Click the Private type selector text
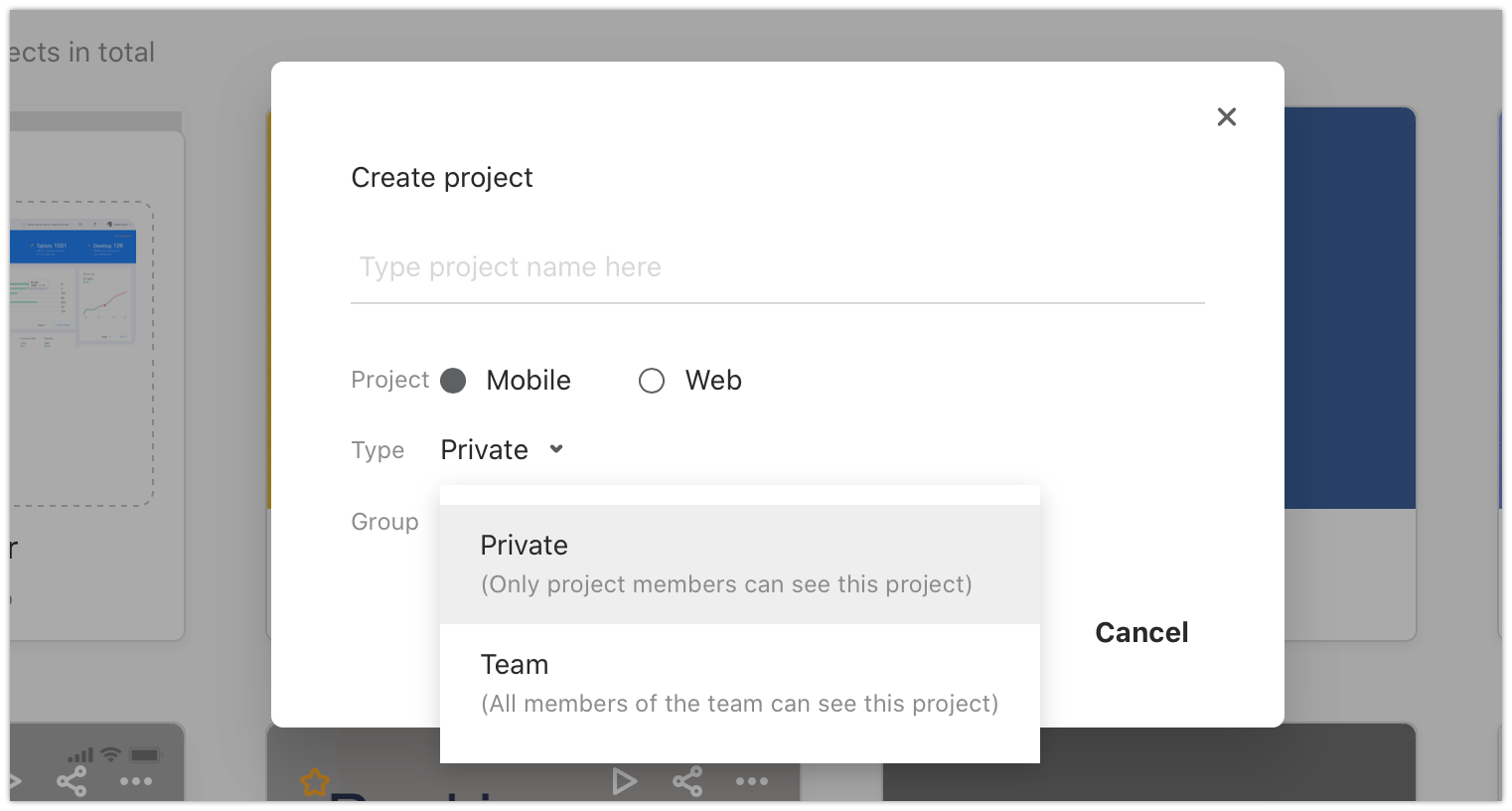Image resolution: width=1512 pixels, height=811 pixels. (485, 450)
